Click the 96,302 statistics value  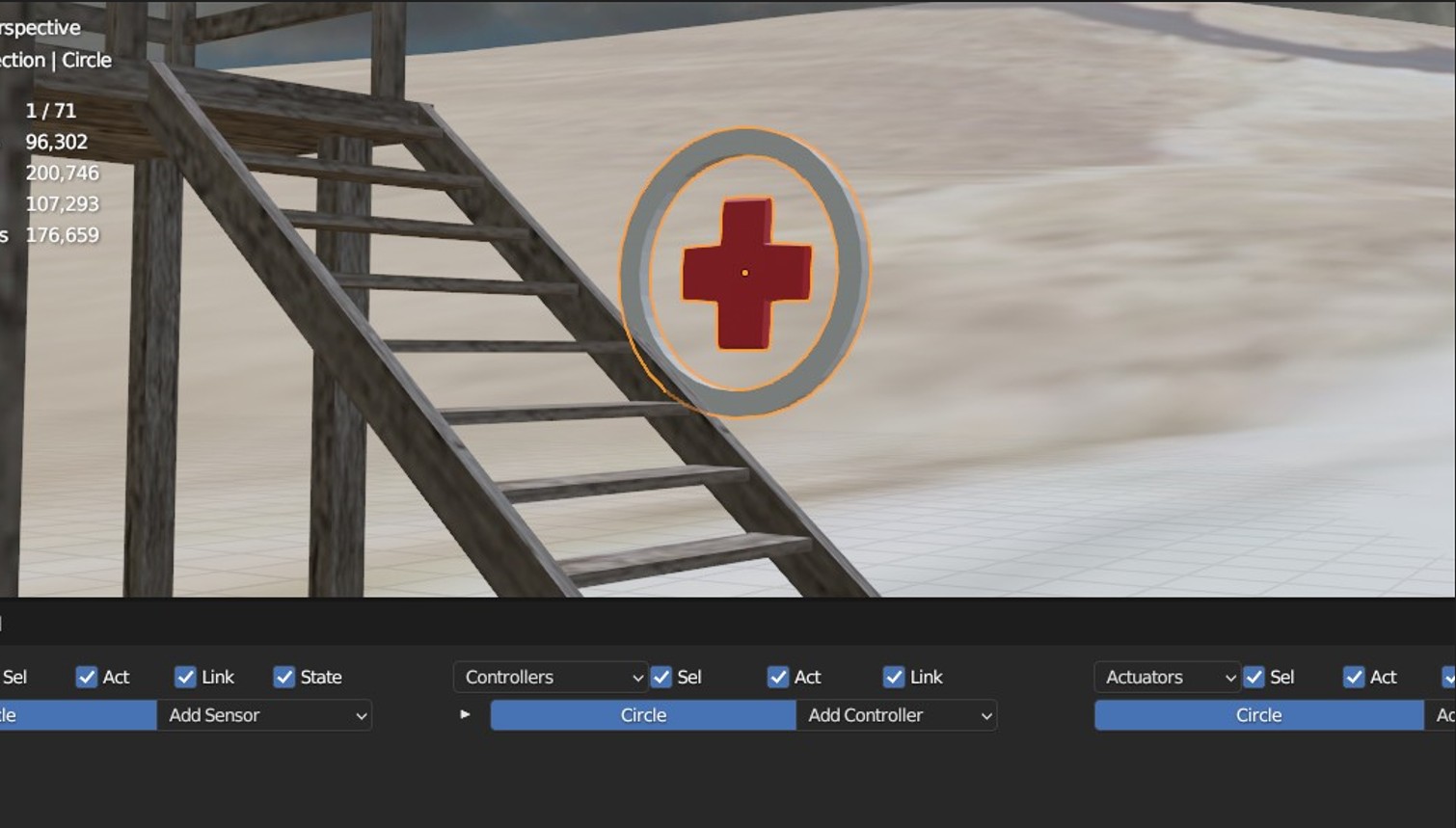(x=56, y=142)
